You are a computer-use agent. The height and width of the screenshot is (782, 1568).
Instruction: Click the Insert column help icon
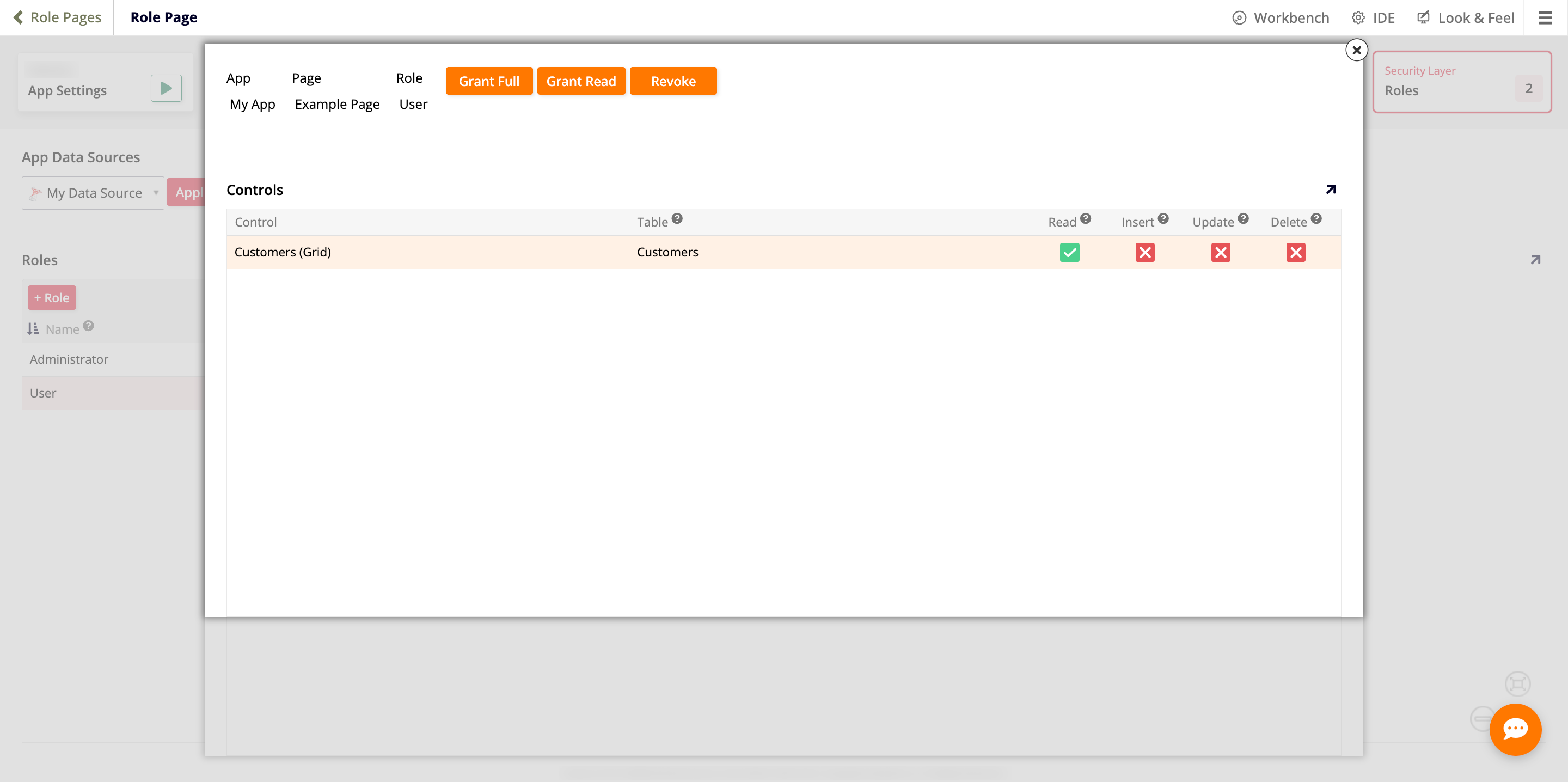pyautogui.click(x=1162, y=218)
